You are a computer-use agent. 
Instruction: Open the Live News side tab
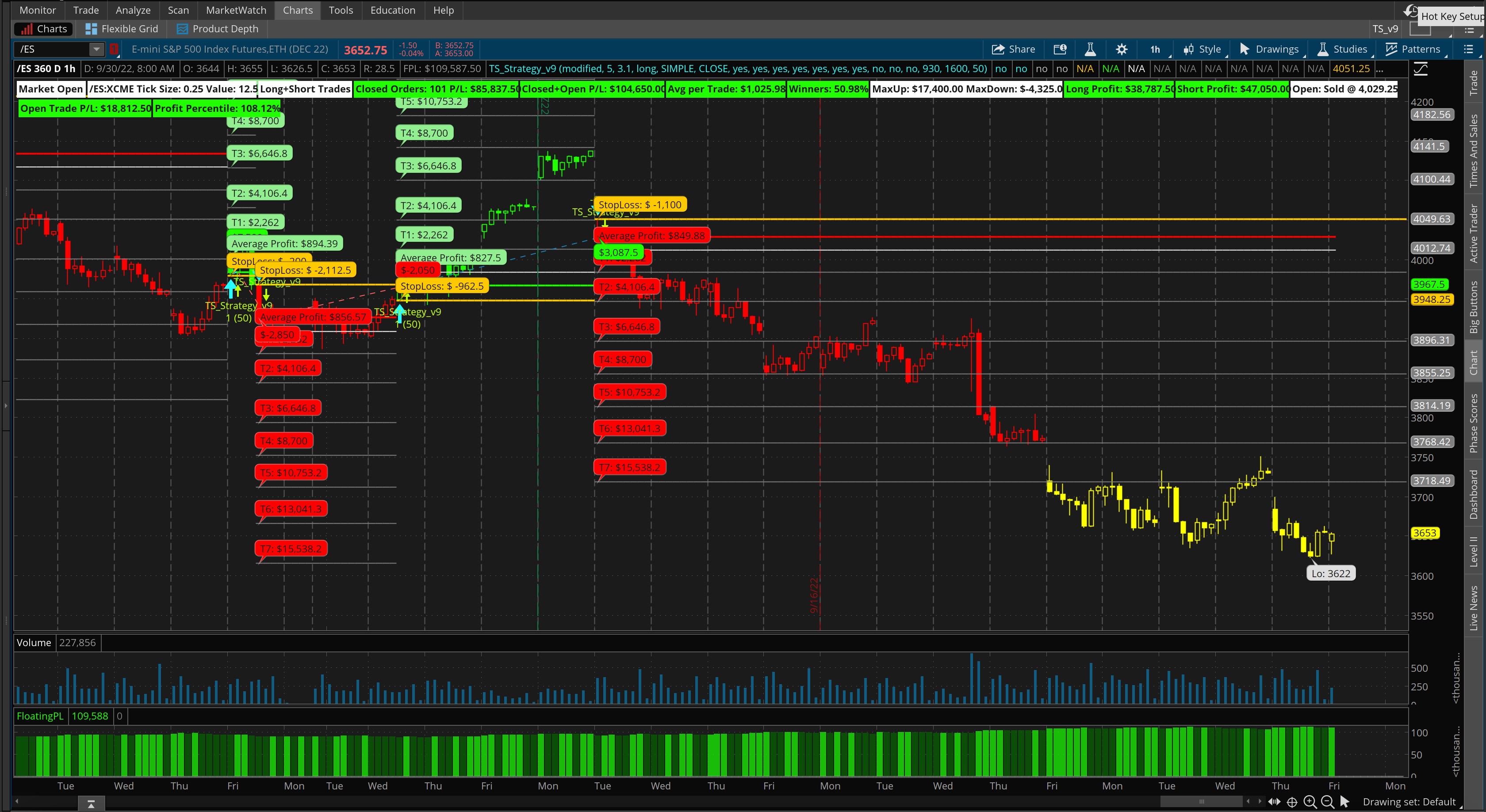pos(1473,608)
